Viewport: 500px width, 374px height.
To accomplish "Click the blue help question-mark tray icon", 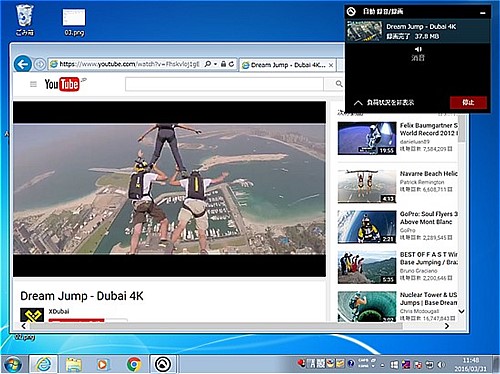I will tap(351, 363).
